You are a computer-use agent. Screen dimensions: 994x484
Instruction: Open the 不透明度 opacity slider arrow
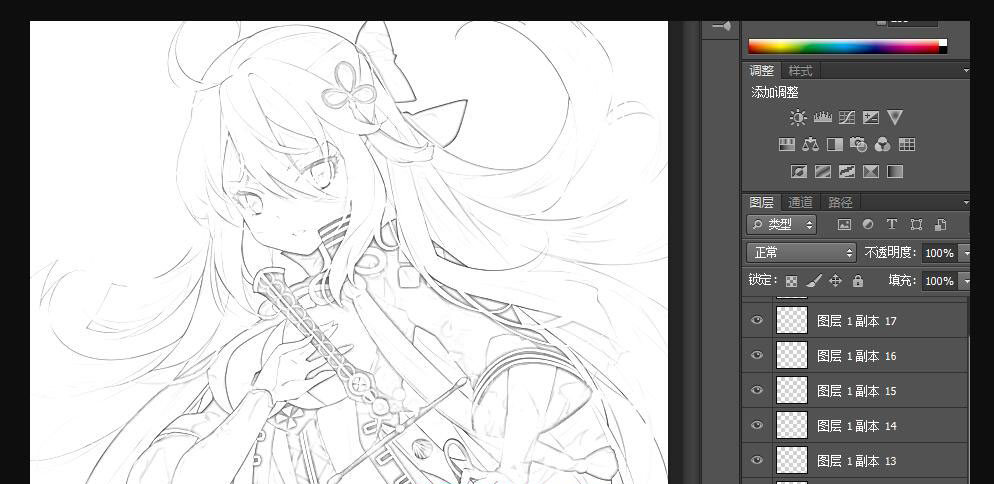[x=965, y=253]
